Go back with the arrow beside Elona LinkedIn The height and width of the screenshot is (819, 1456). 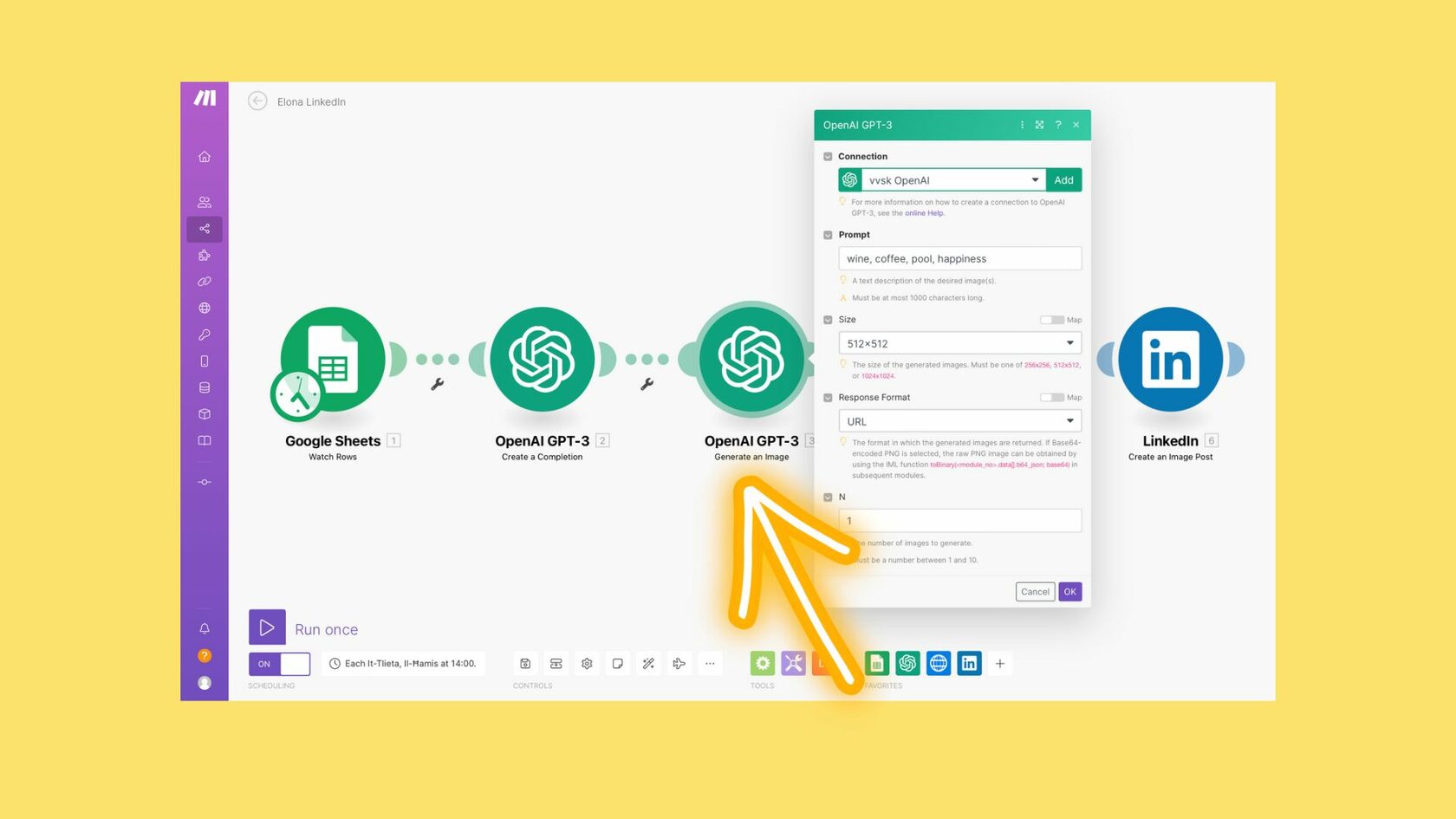(x=257, y=101)
